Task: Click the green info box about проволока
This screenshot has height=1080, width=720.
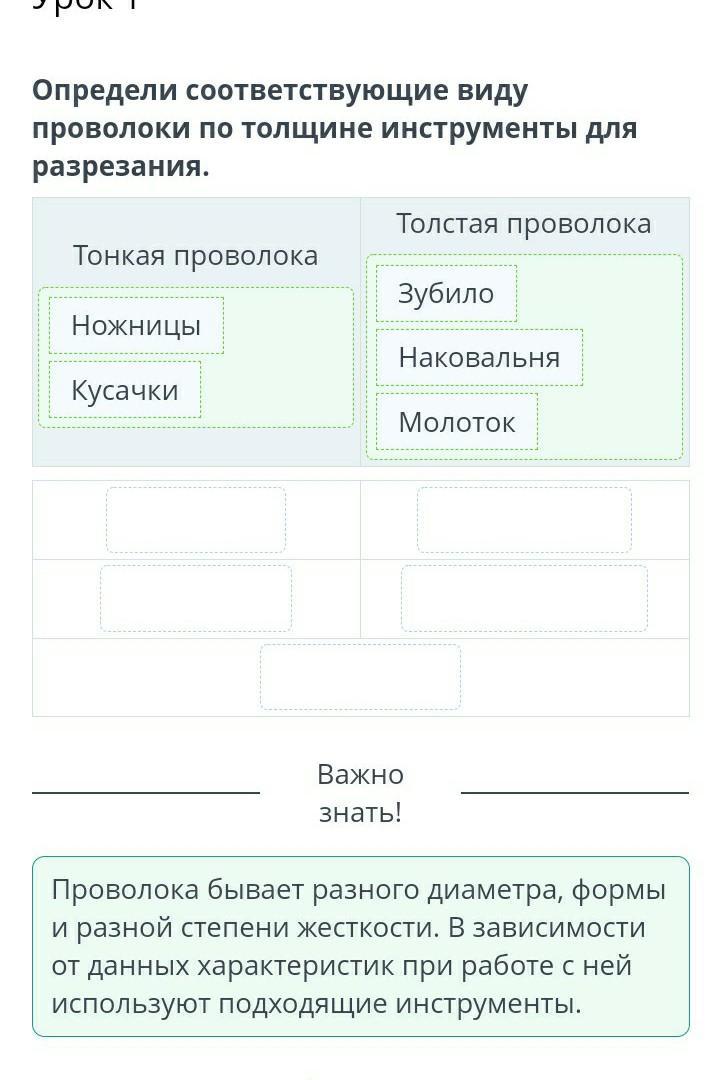Action: (360, 946)
